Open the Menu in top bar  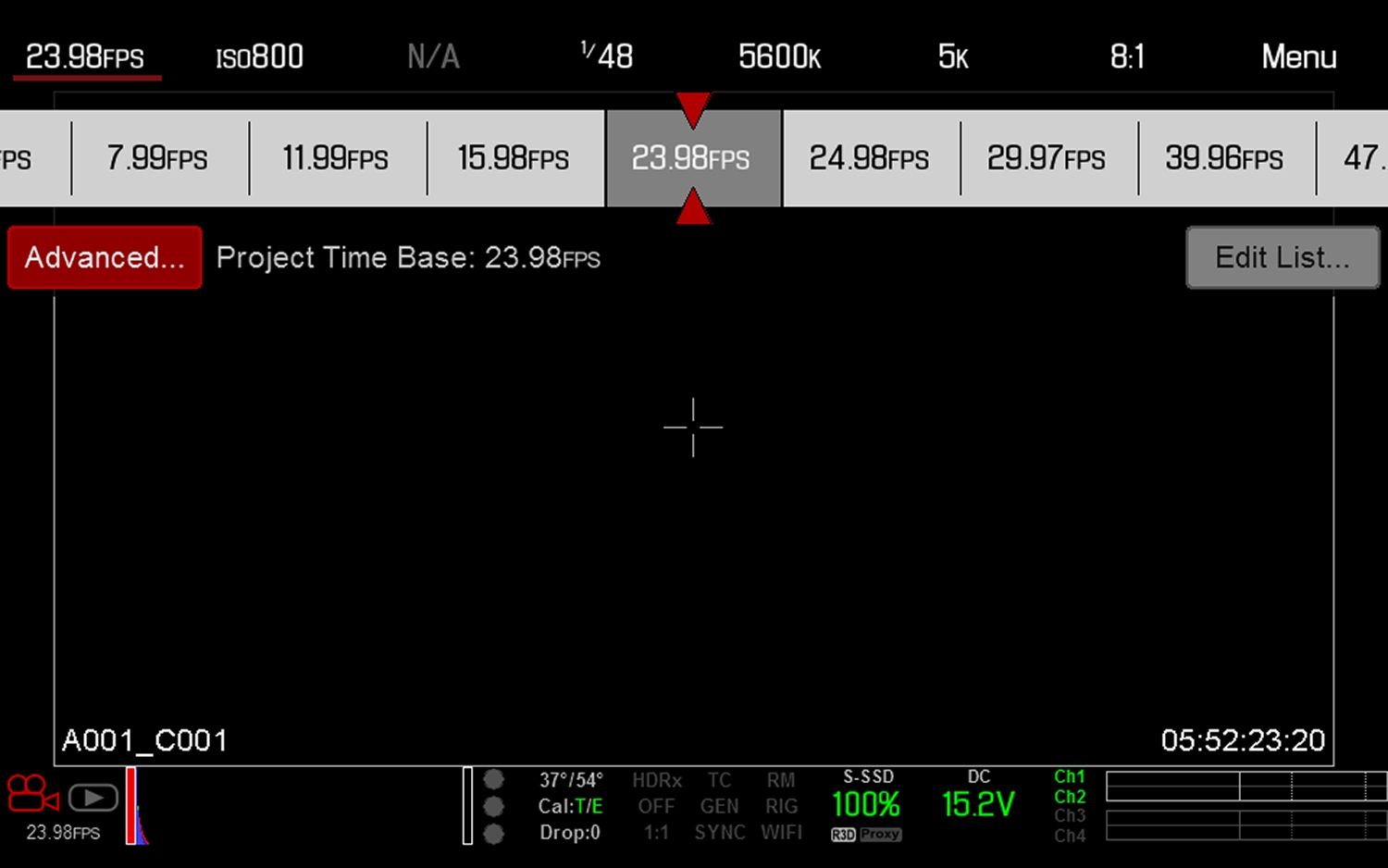point(1298,57)
